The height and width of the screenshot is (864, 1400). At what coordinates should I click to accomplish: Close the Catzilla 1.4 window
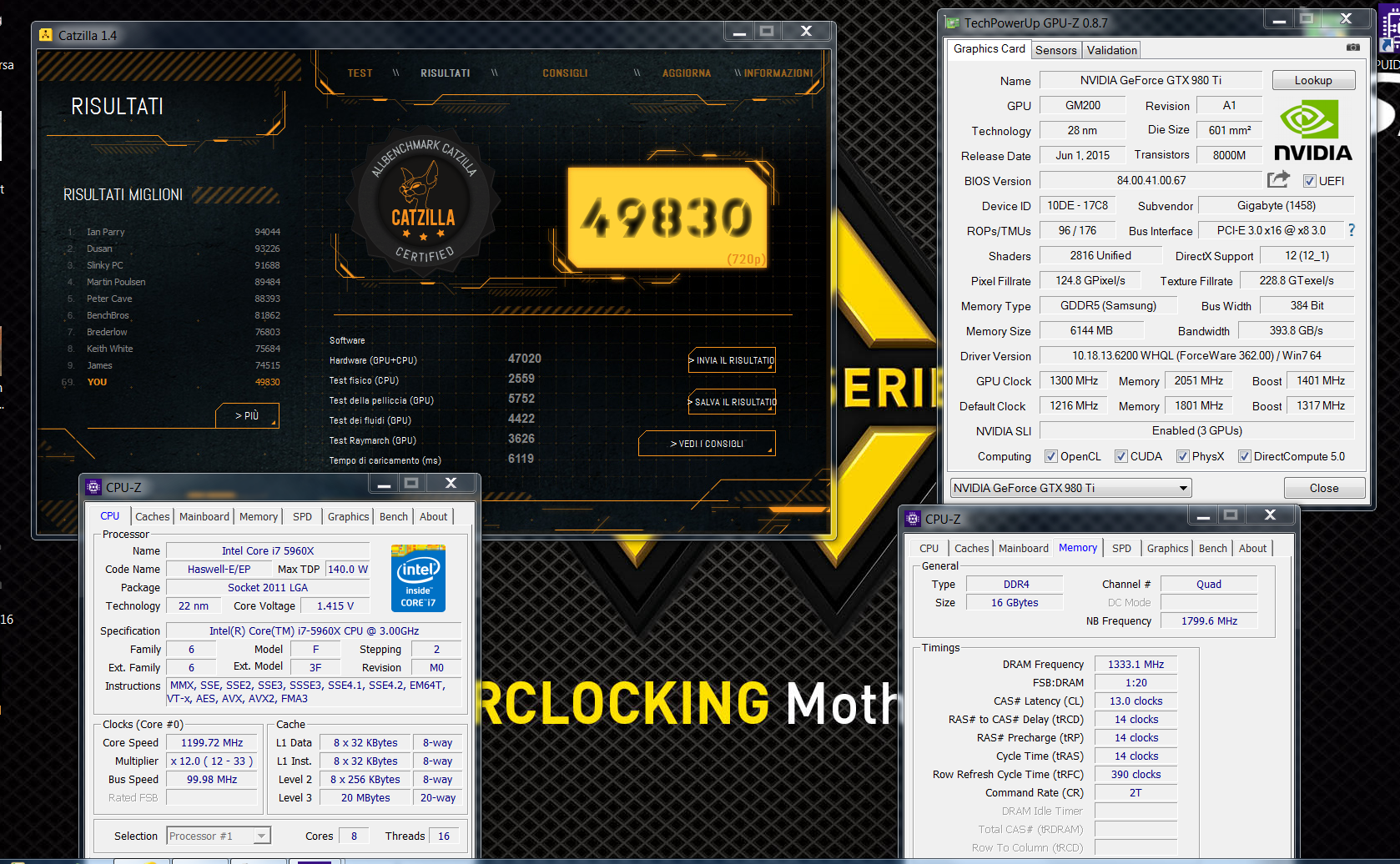click(806, 32)
